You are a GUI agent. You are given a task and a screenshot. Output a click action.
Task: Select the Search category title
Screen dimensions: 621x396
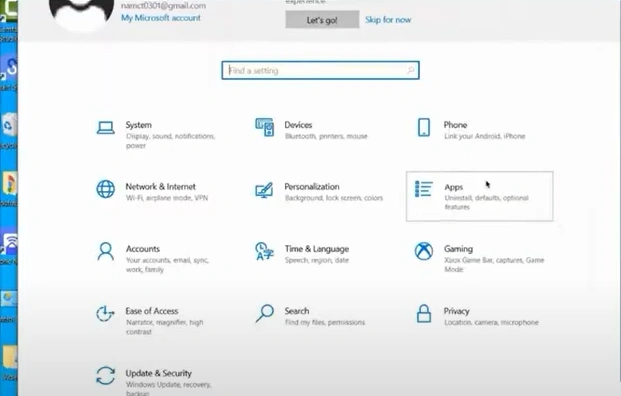click(x=297, y=311)
